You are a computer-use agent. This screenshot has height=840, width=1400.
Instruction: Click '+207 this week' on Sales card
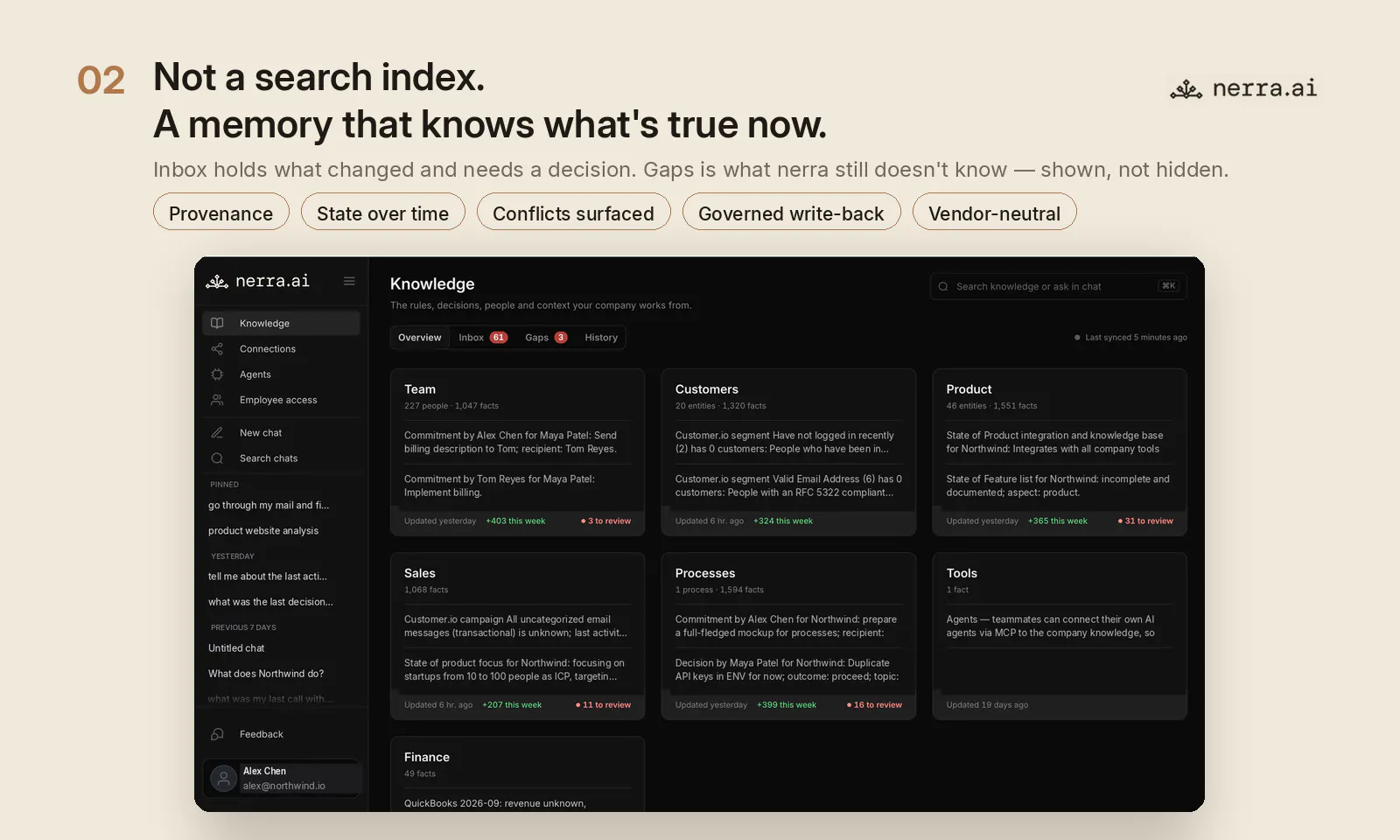point(512,705)
